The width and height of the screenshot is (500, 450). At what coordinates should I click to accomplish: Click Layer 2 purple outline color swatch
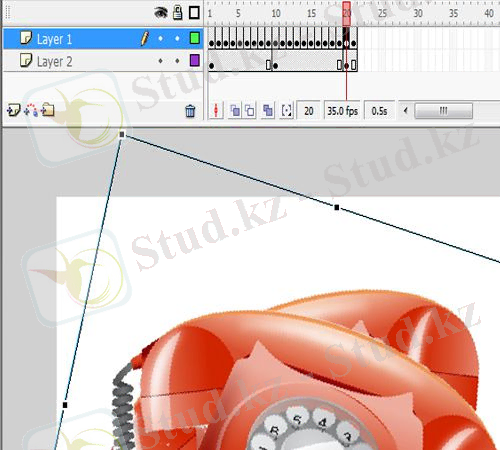click(195, 60)
